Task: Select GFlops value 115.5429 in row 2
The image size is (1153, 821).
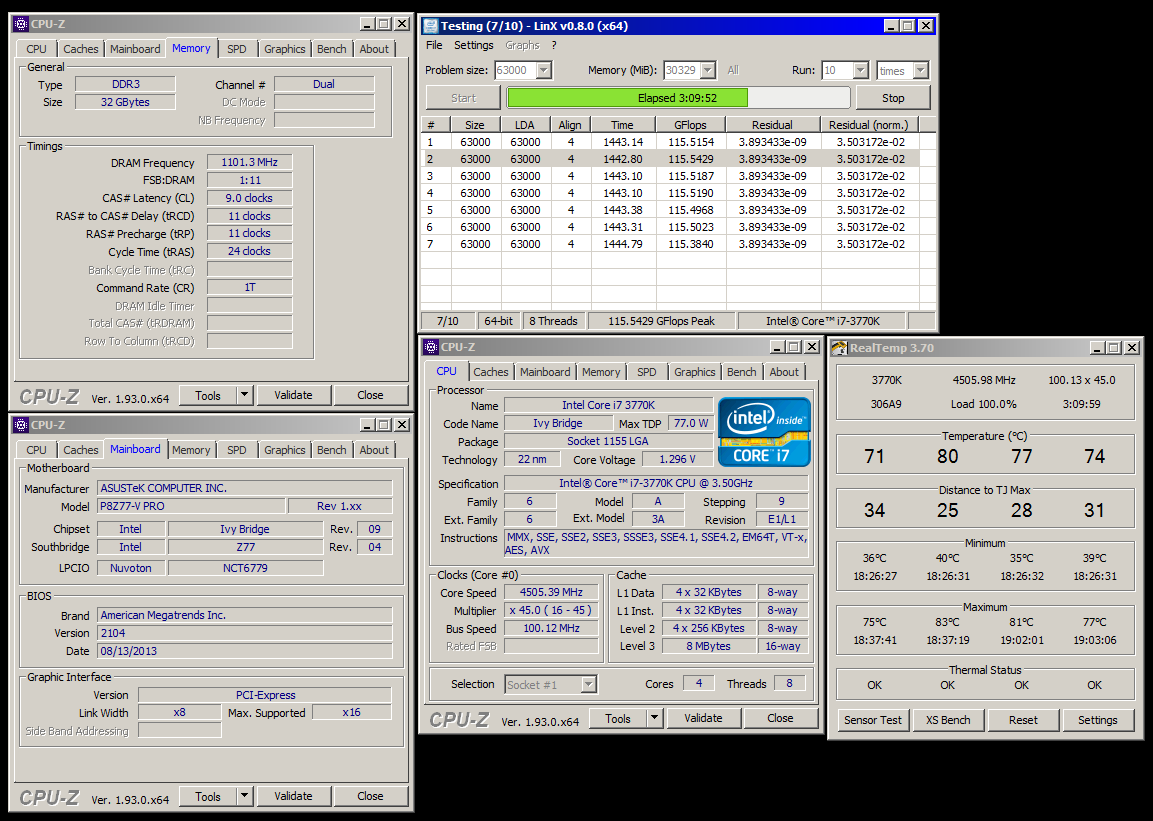Action: 690,159
